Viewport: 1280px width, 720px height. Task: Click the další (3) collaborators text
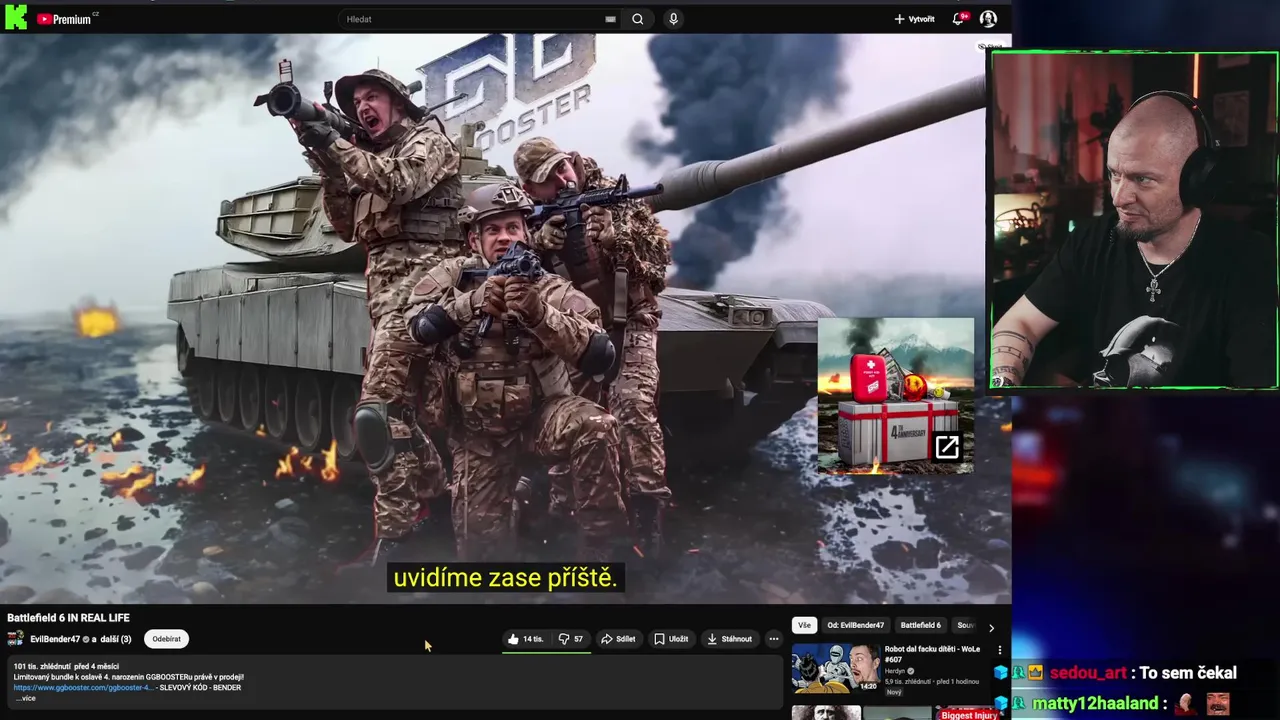(x=115, y=639)
